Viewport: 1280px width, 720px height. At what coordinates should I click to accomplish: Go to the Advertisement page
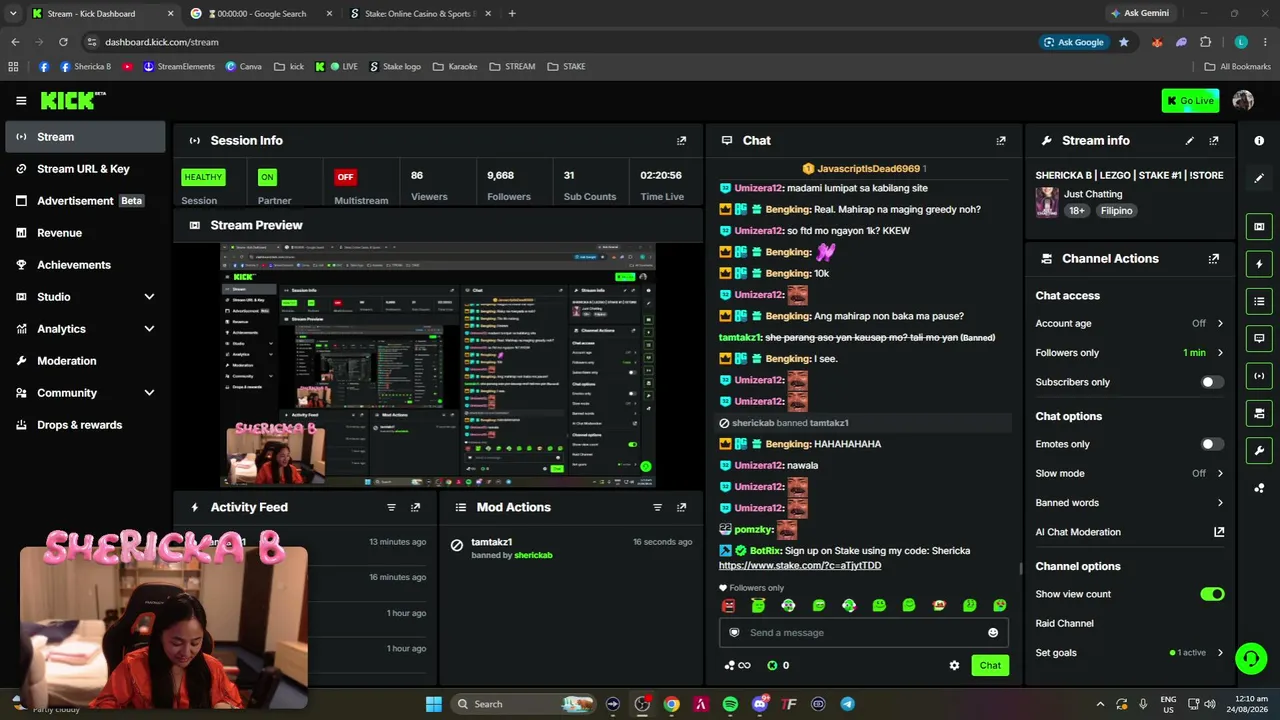click(85, 201)
